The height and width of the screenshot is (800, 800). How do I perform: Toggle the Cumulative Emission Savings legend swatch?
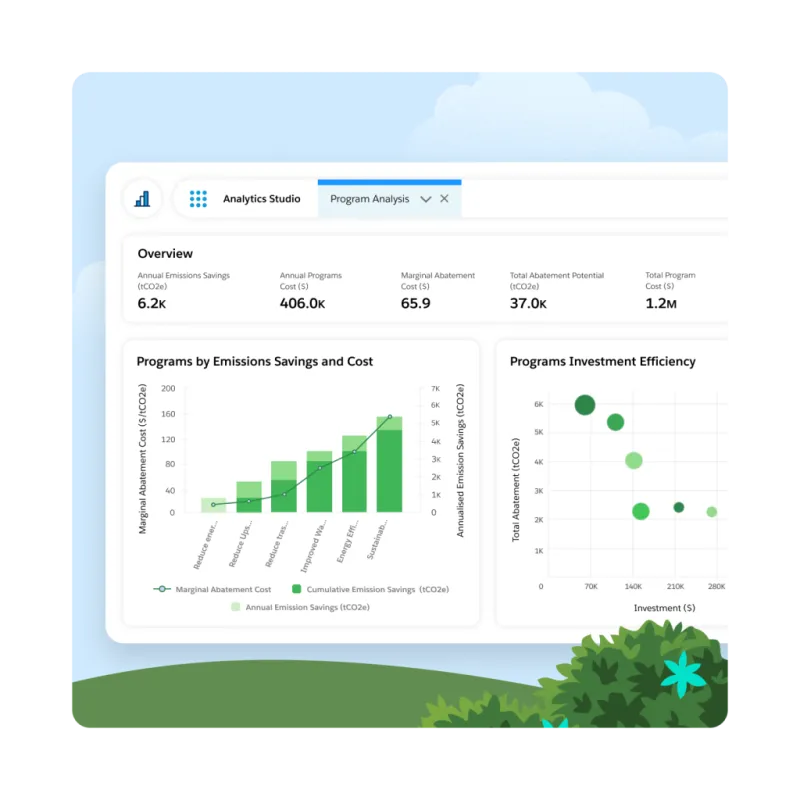(296, 589)
